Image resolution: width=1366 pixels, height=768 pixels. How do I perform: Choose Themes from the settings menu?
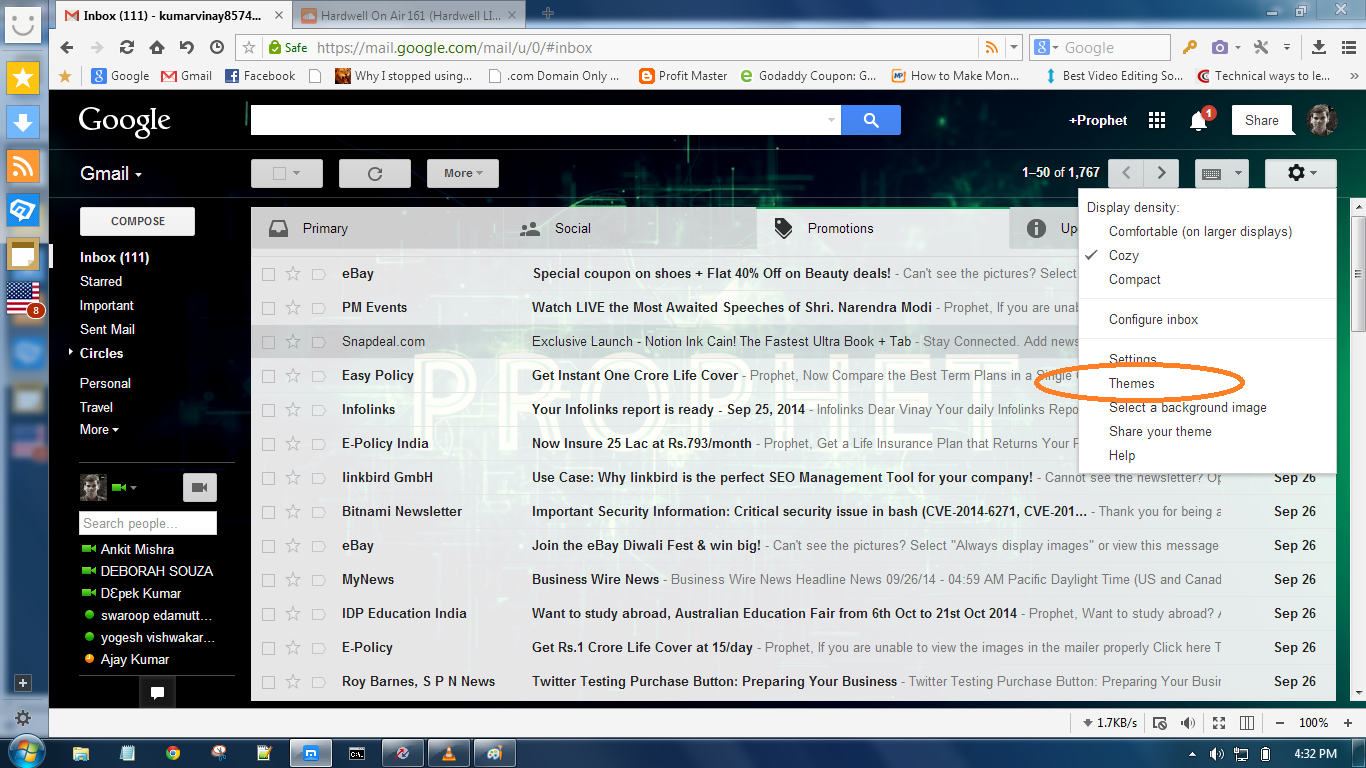[1131, 383]
